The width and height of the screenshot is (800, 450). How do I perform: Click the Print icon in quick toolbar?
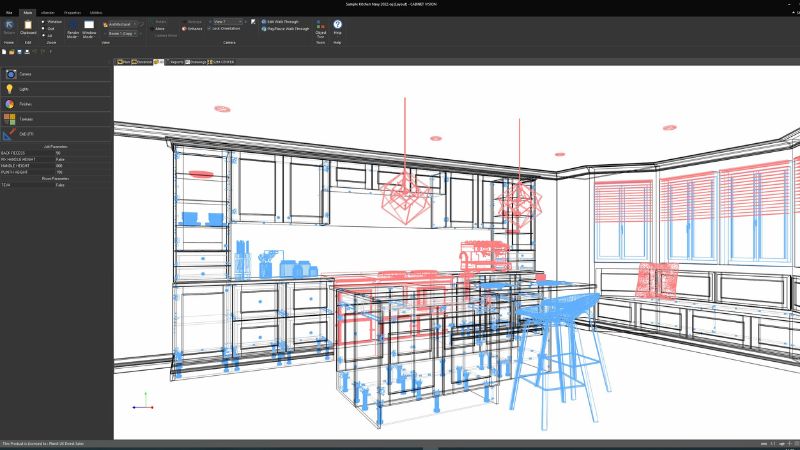[x=27, y=52]
